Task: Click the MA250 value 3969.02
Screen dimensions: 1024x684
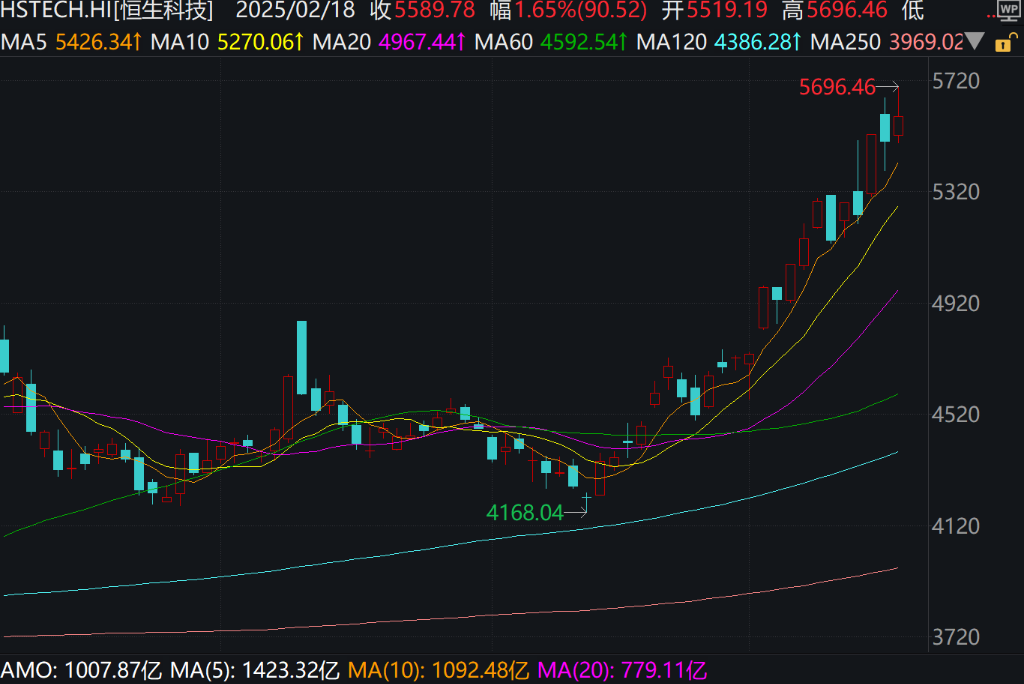Action: click(926, 42)
